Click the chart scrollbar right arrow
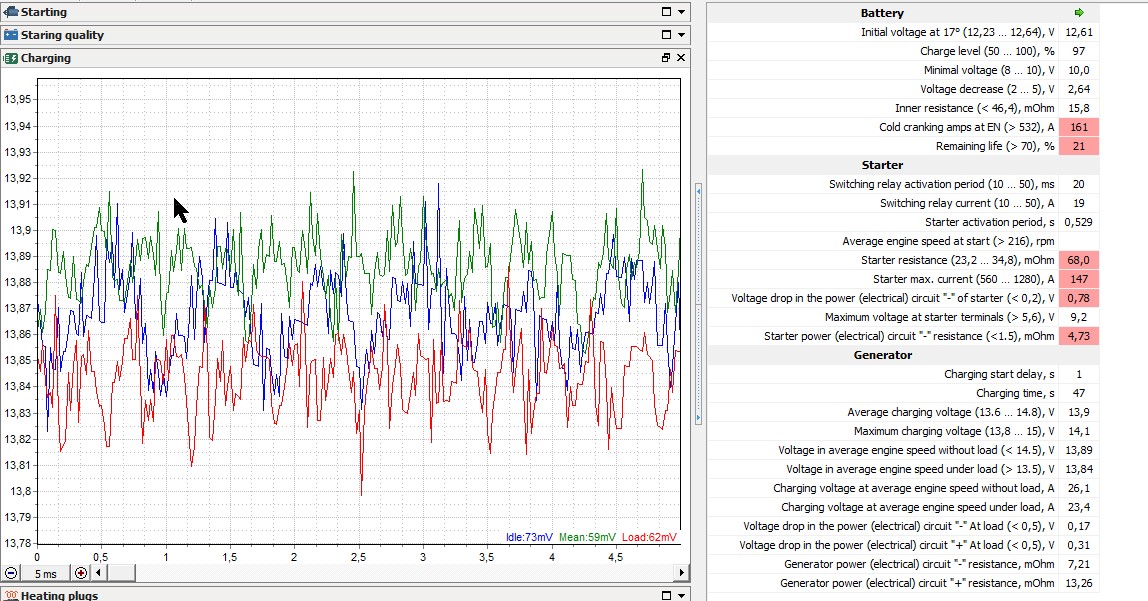 682,572
